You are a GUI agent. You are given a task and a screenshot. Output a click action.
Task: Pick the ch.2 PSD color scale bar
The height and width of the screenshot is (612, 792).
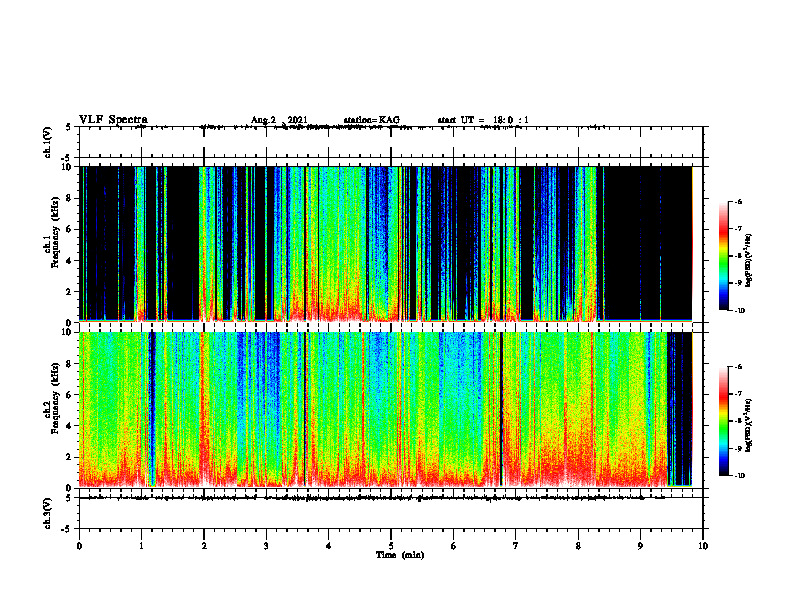[723, 421]
